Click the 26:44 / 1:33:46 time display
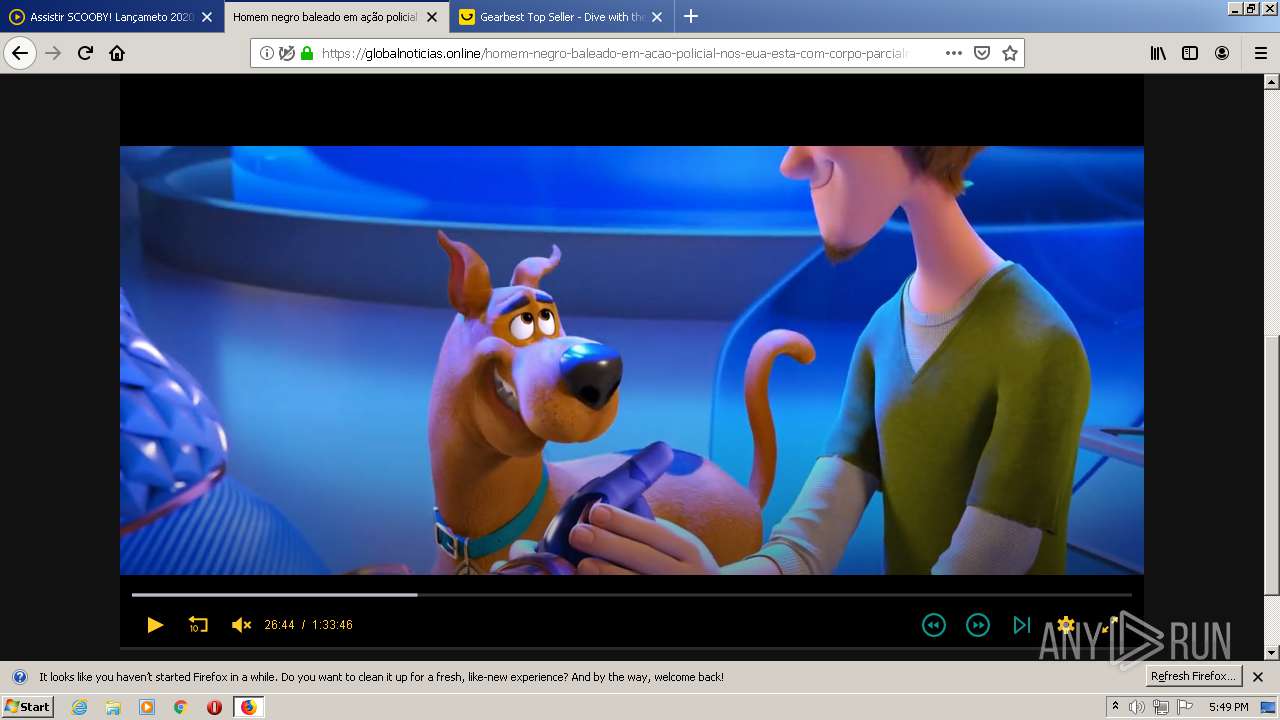The width and height of the screenshot is (1280, 720). [x=308, y=625]
